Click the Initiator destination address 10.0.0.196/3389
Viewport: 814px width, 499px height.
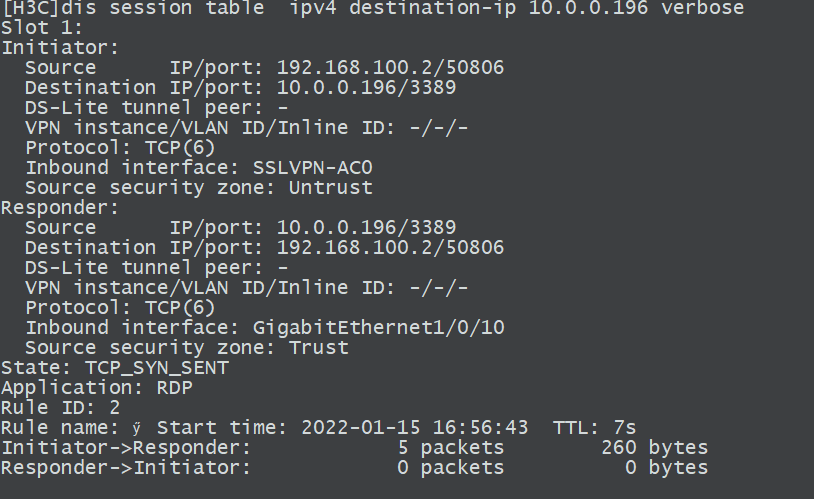pos(366,88)
